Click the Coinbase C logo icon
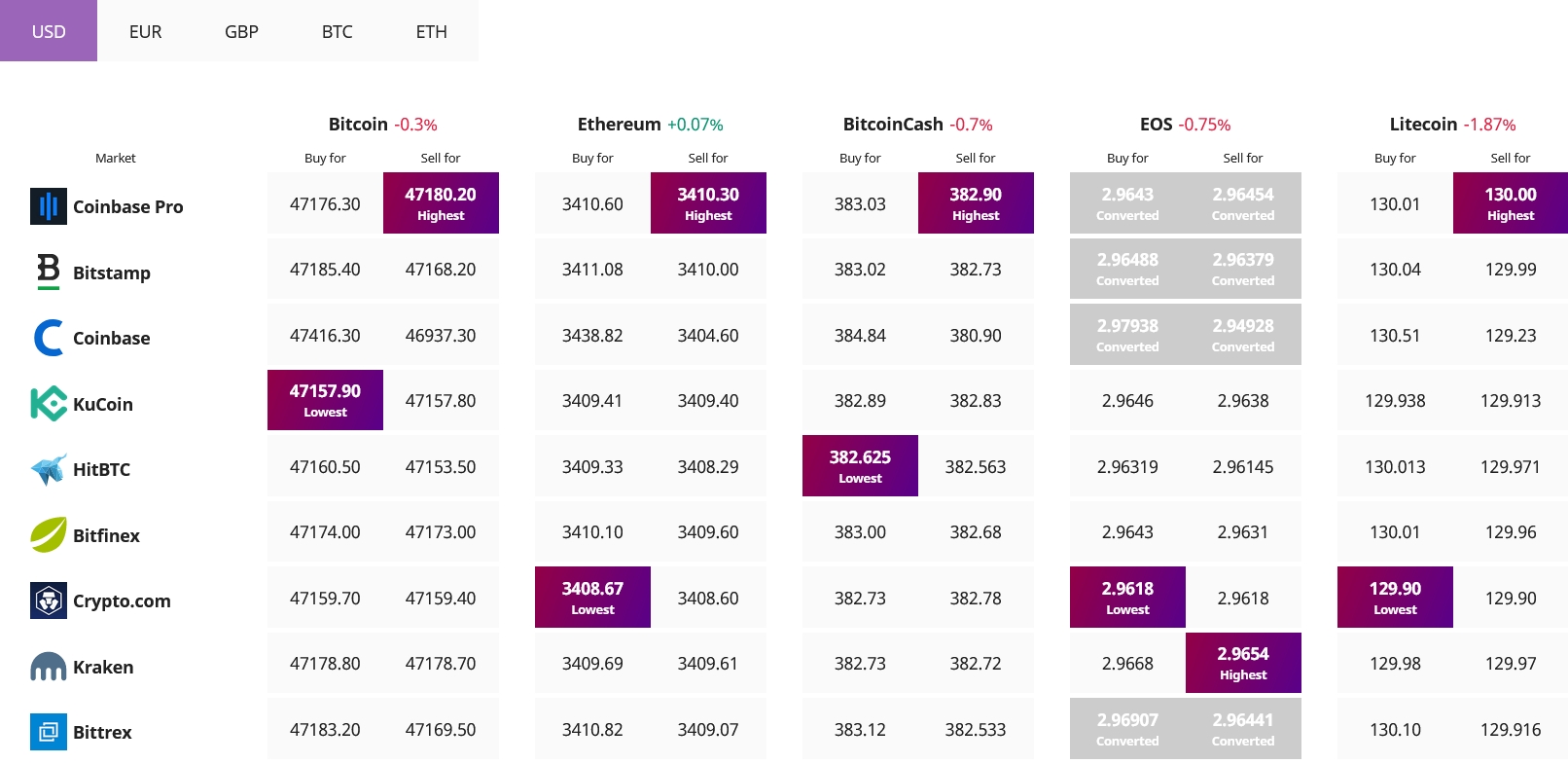 (49, 338)
